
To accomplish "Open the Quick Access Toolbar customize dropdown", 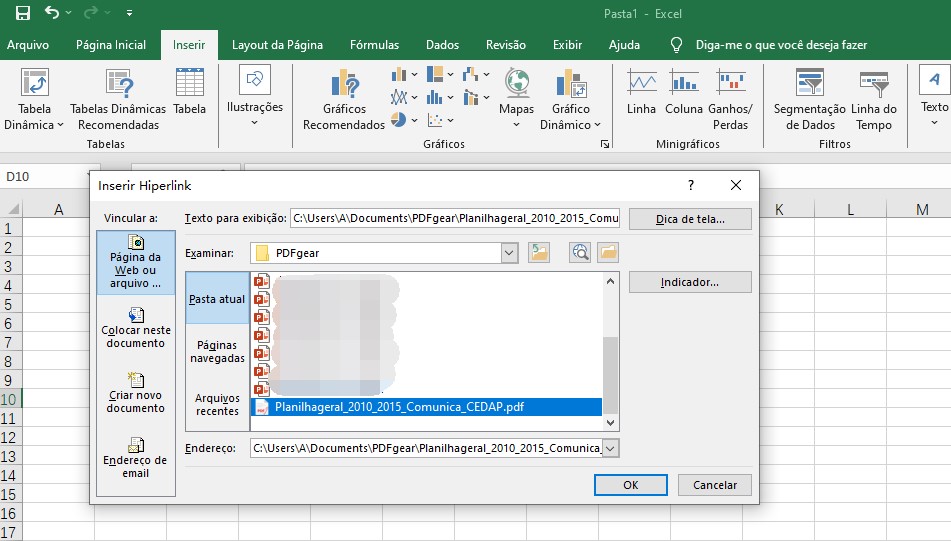I will 129,13.
